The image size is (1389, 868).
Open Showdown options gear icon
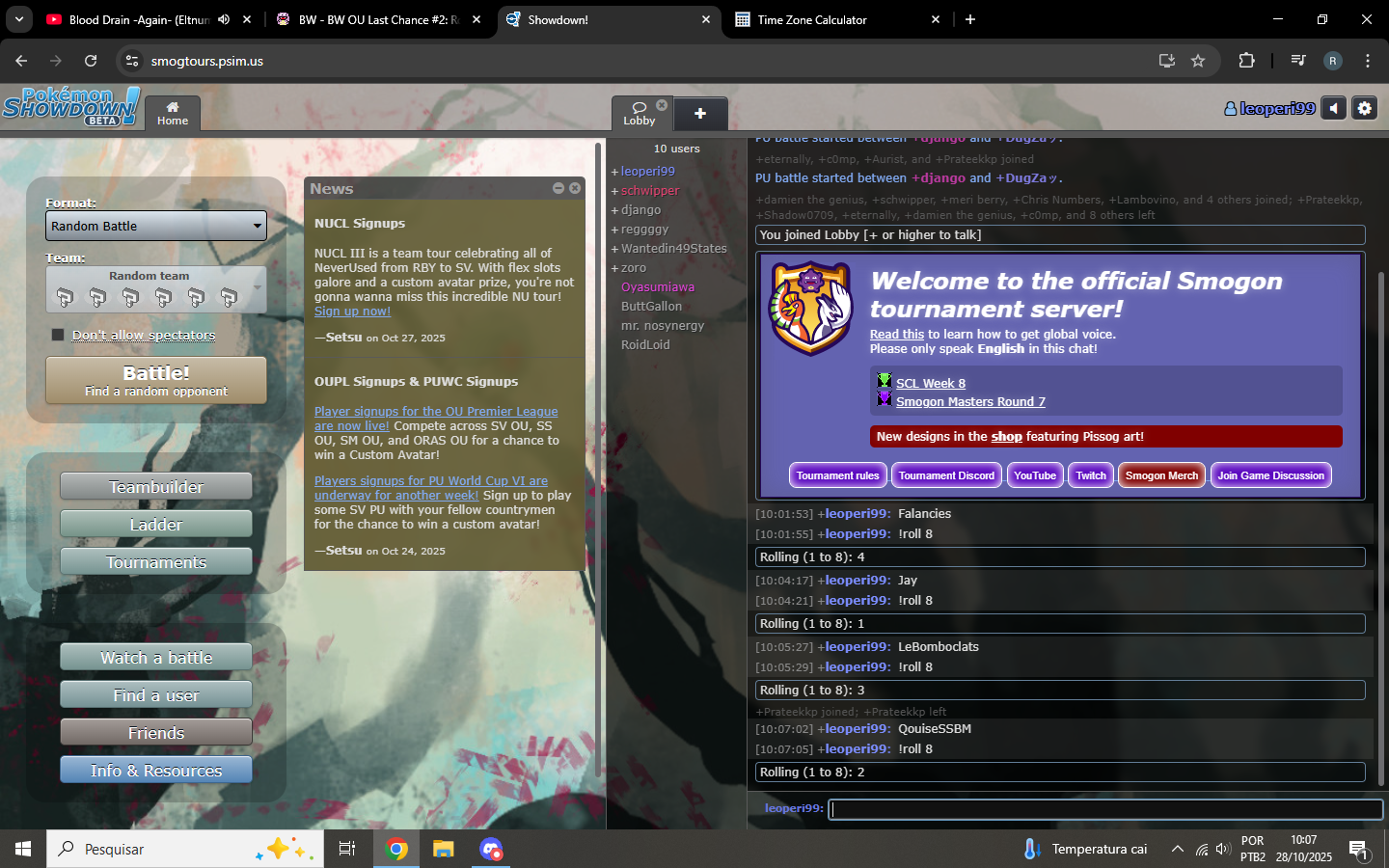pos(1364,109)
